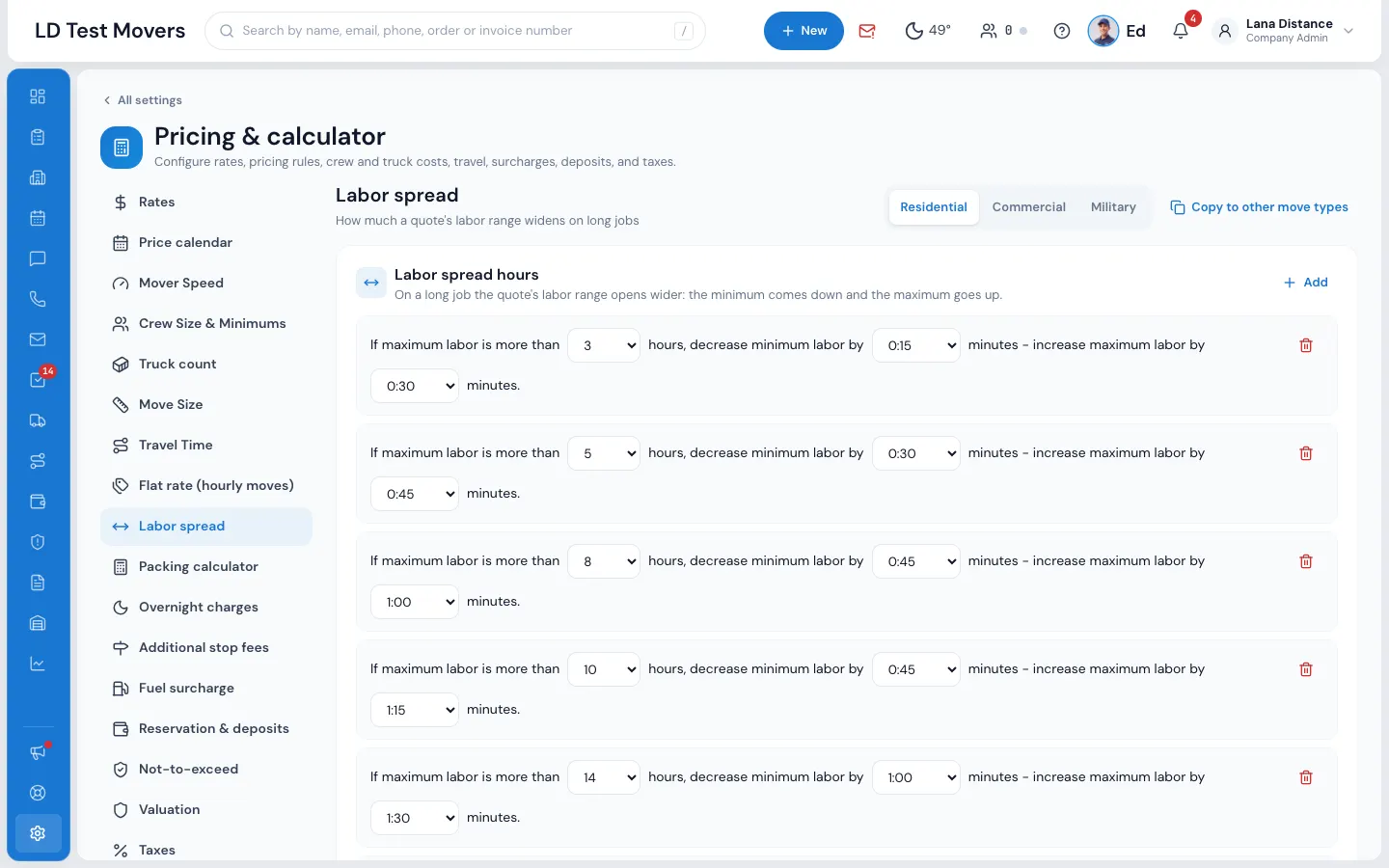Delete the 14 hours labor spread rule
Image resolution: width=1389 pixels, height=868 pixels.
point(1306,777)
